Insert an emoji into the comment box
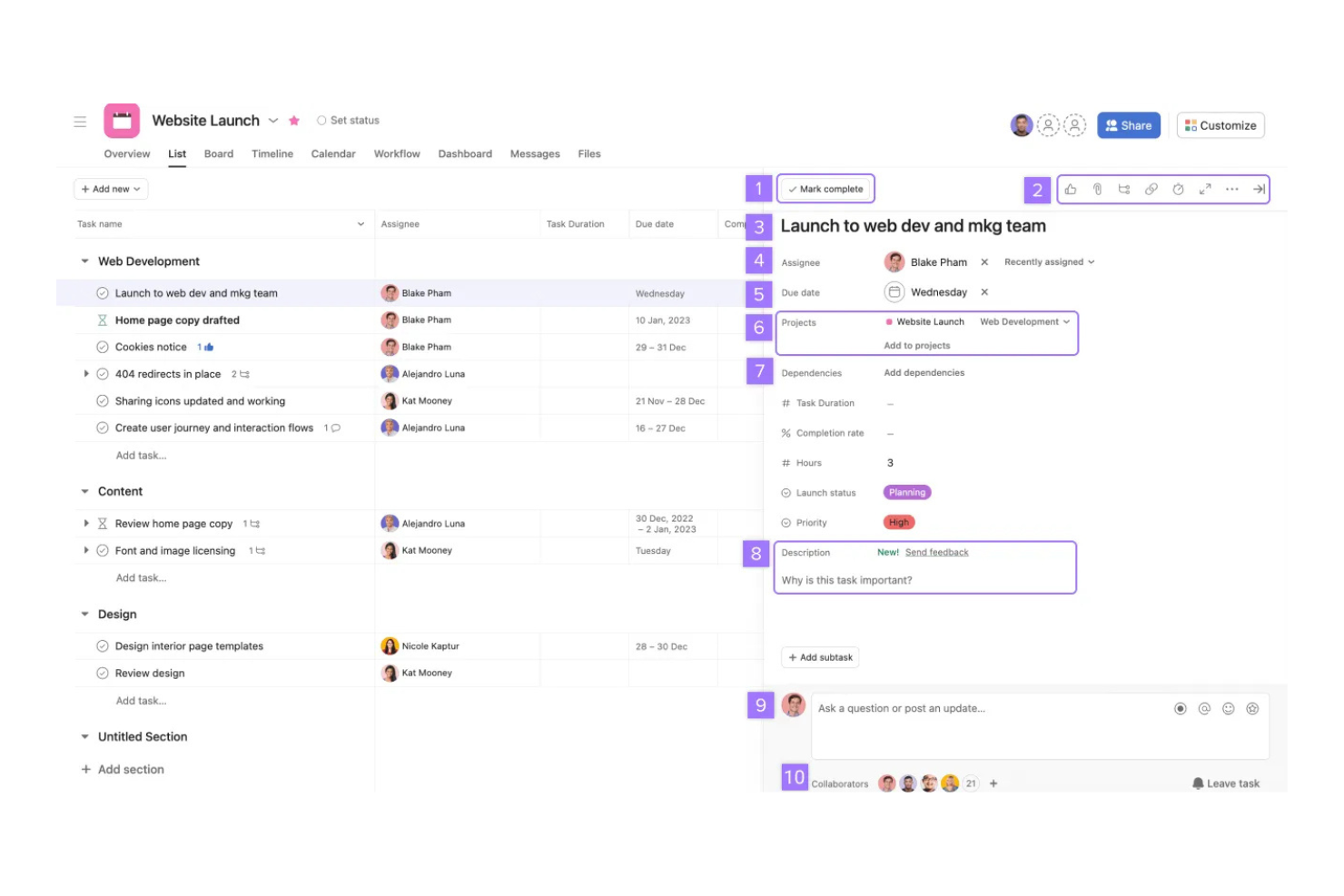1344x896 pixels. pyautogui.click(x=1229, y=708)
